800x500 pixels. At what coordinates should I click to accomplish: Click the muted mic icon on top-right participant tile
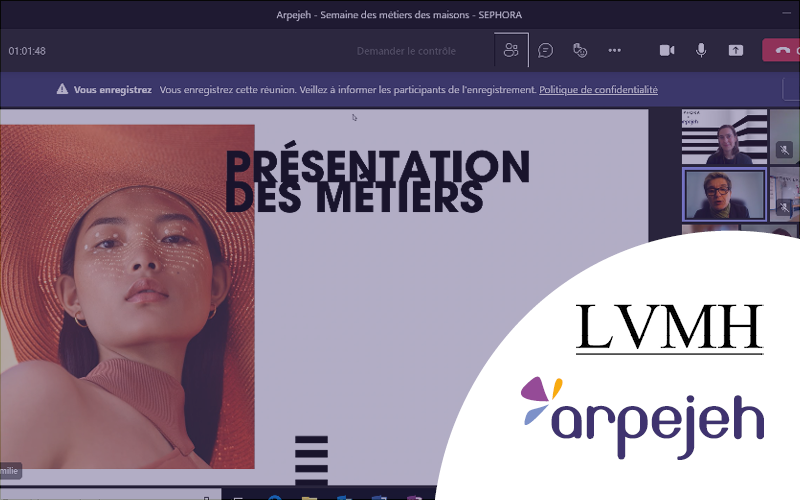pyautogui.click(x=785, y=150)
